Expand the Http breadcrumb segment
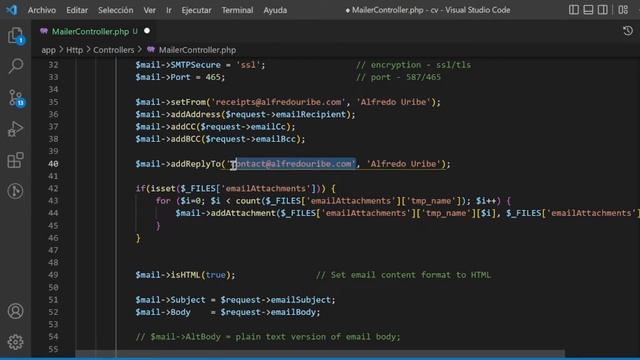The image size is (640, 360). point(74,50)
